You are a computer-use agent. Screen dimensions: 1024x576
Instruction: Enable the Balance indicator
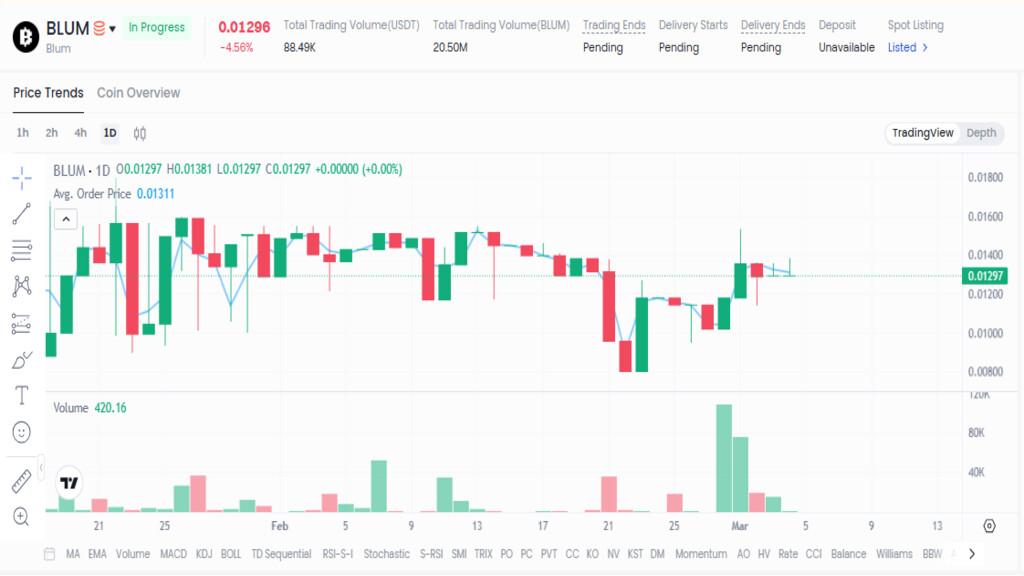click(848, 554)
